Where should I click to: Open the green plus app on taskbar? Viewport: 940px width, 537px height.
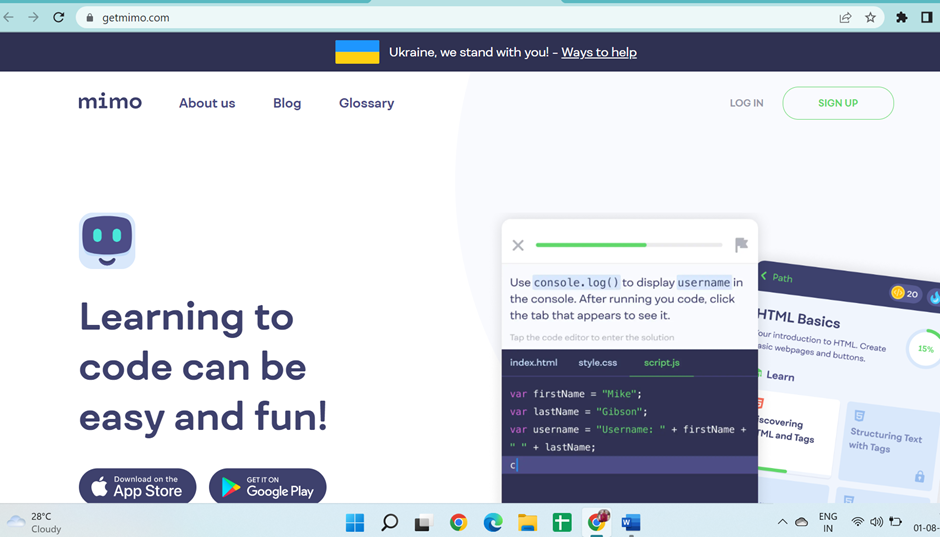coord(562,523)
